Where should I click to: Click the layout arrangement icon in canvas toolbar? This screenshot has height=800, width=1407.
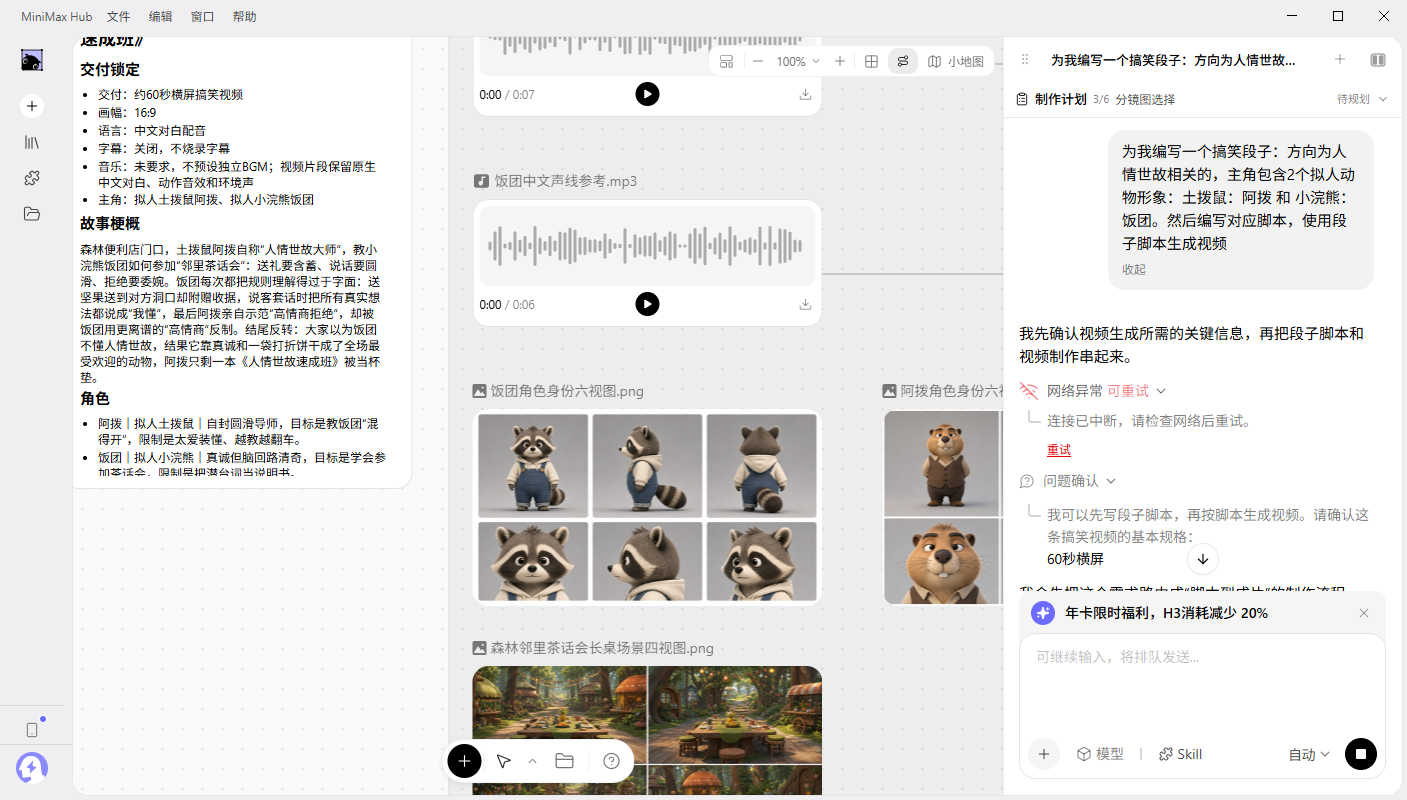727,61
